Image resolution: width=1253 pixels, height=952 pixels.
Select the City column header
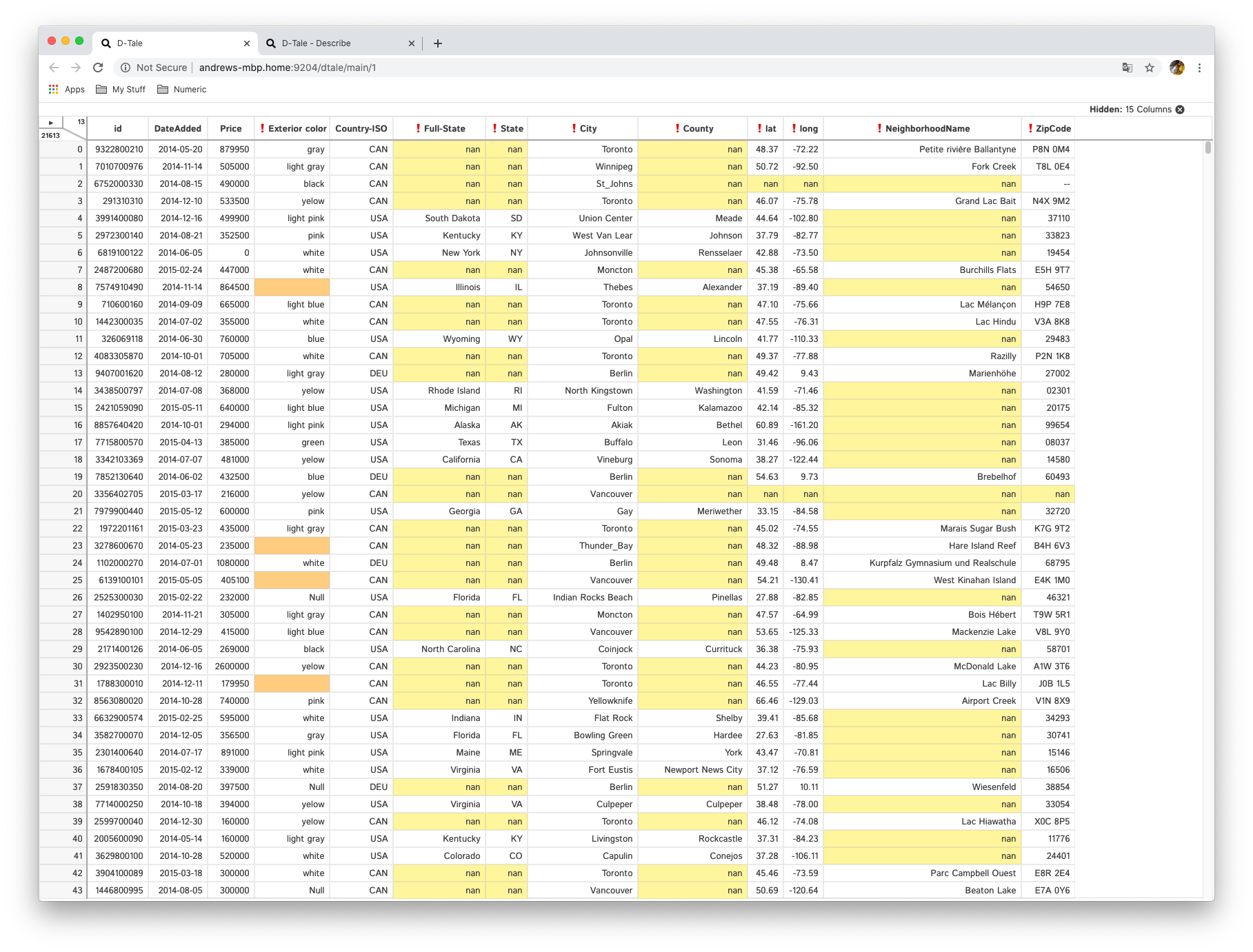pyautogui.click(x=583, y=129)
